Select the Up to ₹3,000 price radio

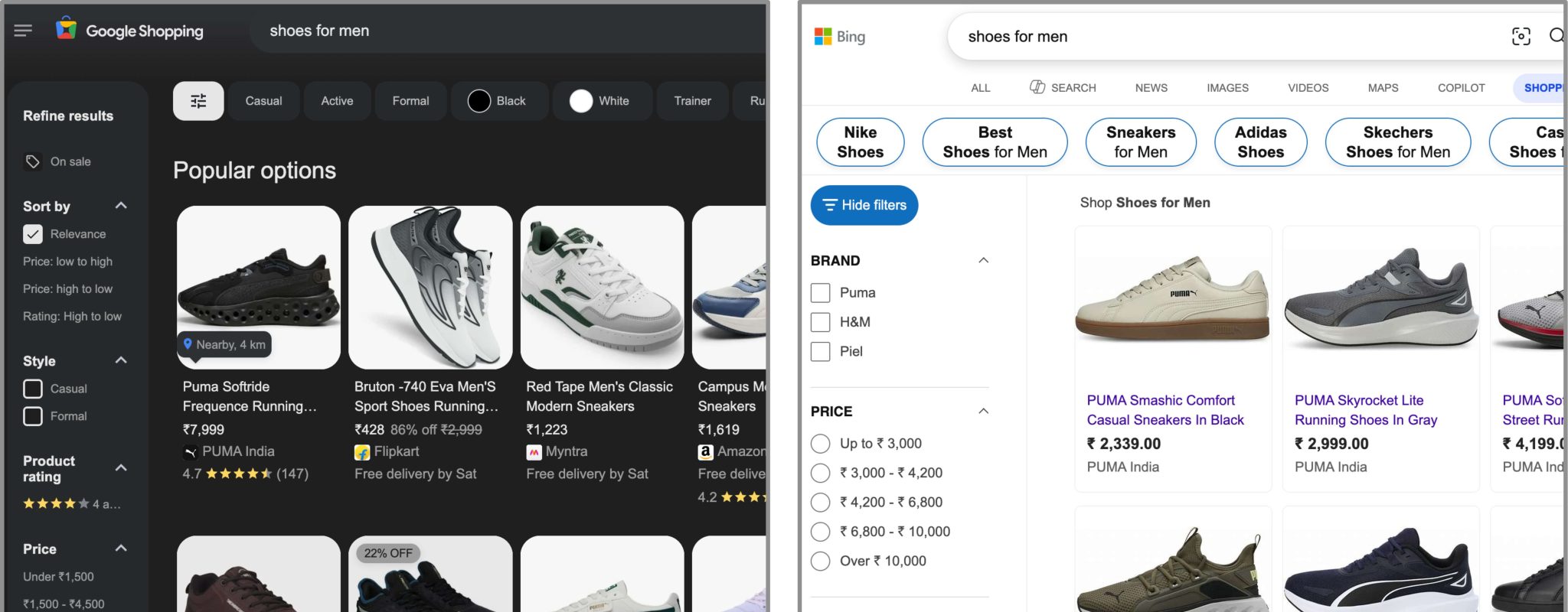pyautogui.click(x=820, y=444)
